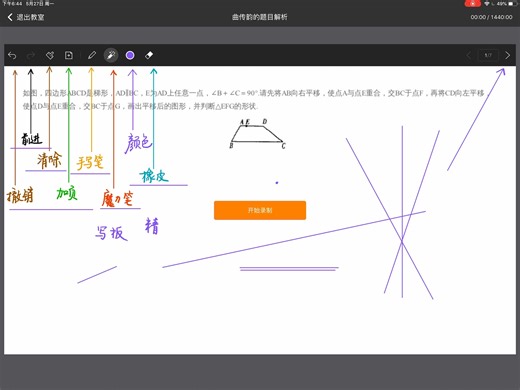The image size is (520, 390).
Task: Tap the red screen recording indicator
Action: pos(472,3)
